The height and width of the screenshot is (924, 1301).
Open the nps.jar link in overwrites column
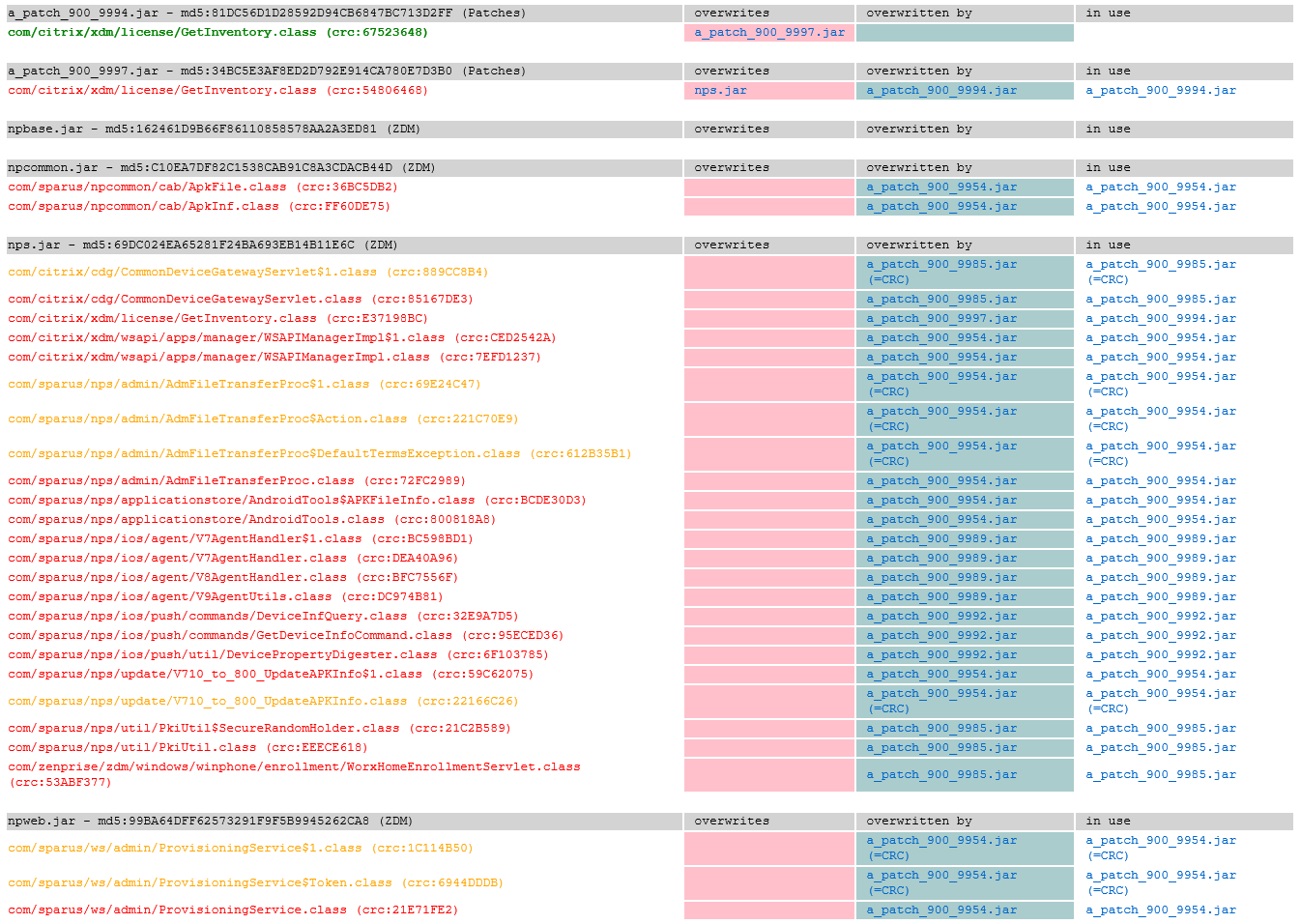720,90
